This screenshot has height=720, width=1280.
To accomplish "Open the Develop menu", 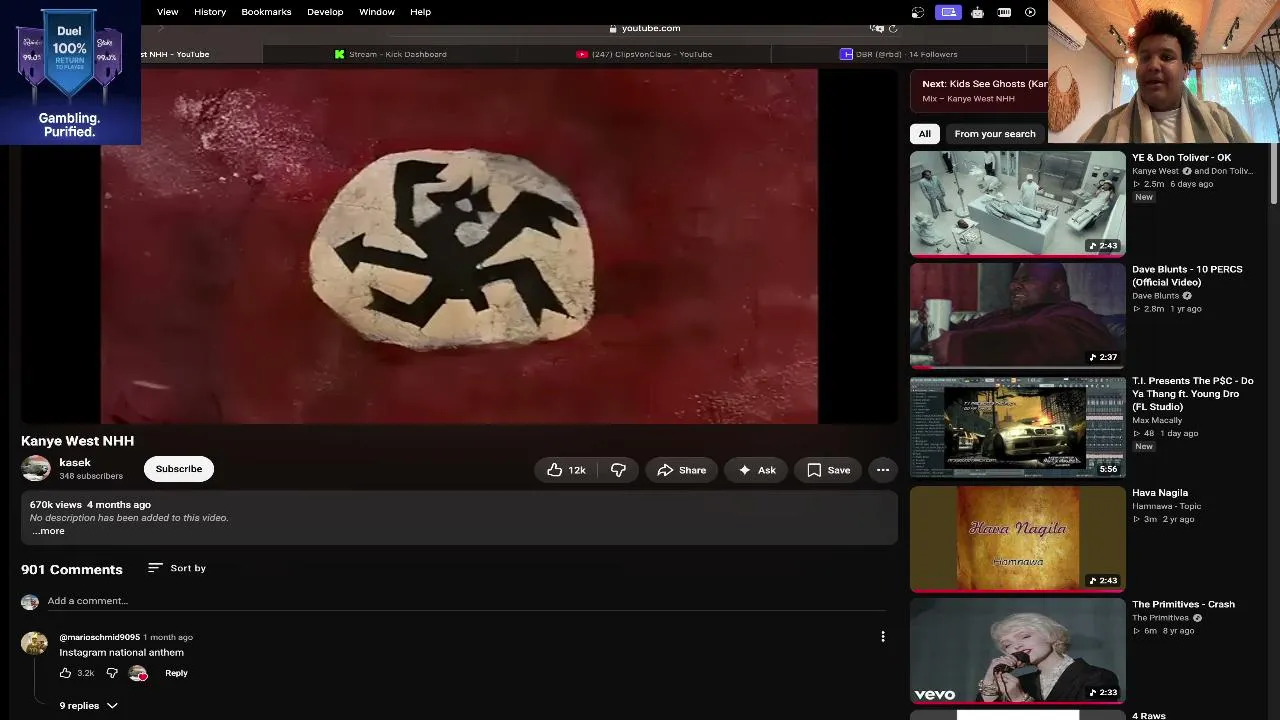I will (325, 12).
